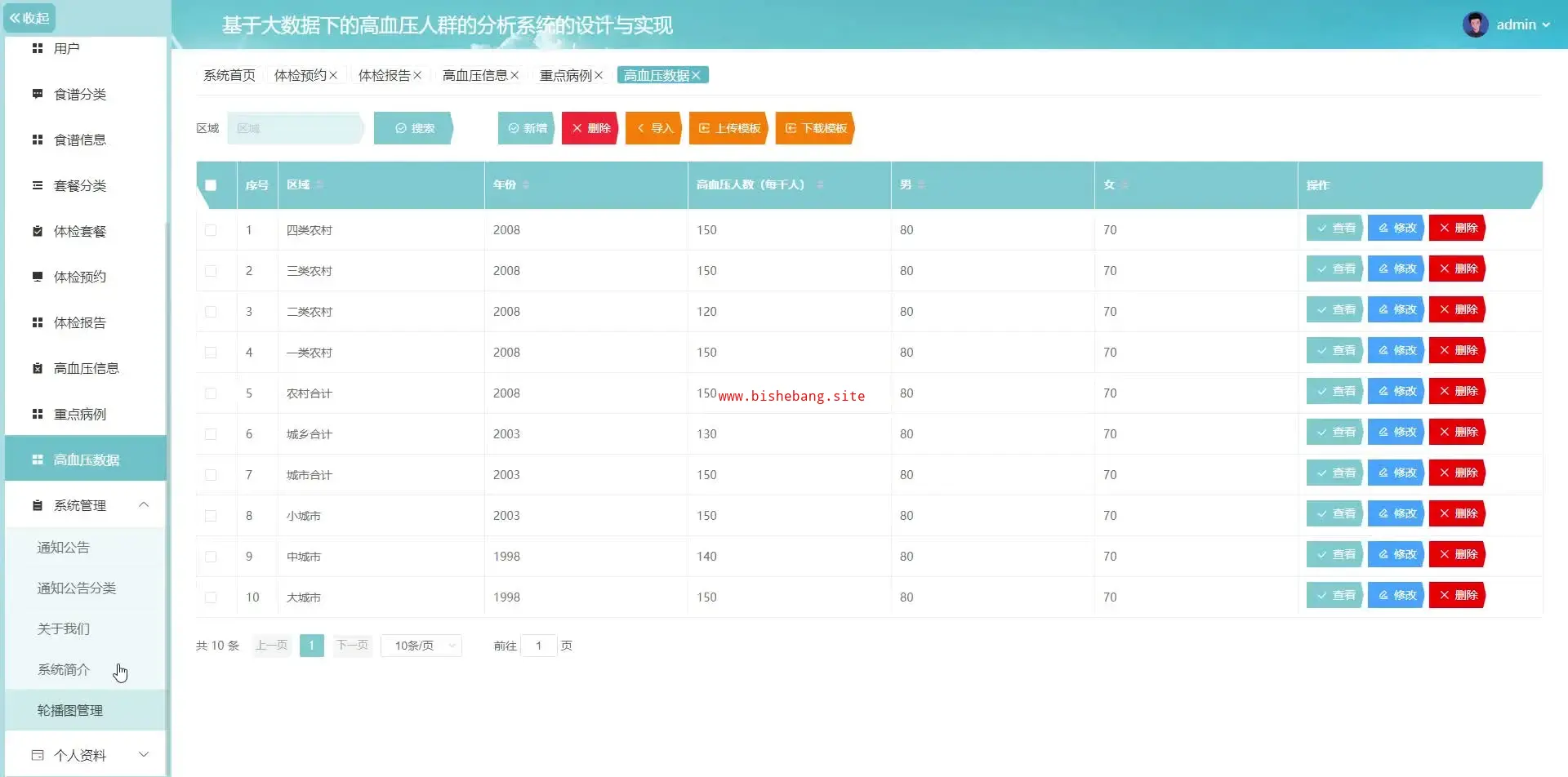Viewport: 1568px width, 777px height.
Task: Sort table by 区域 column arrows
Action: (x=319, y=185)
